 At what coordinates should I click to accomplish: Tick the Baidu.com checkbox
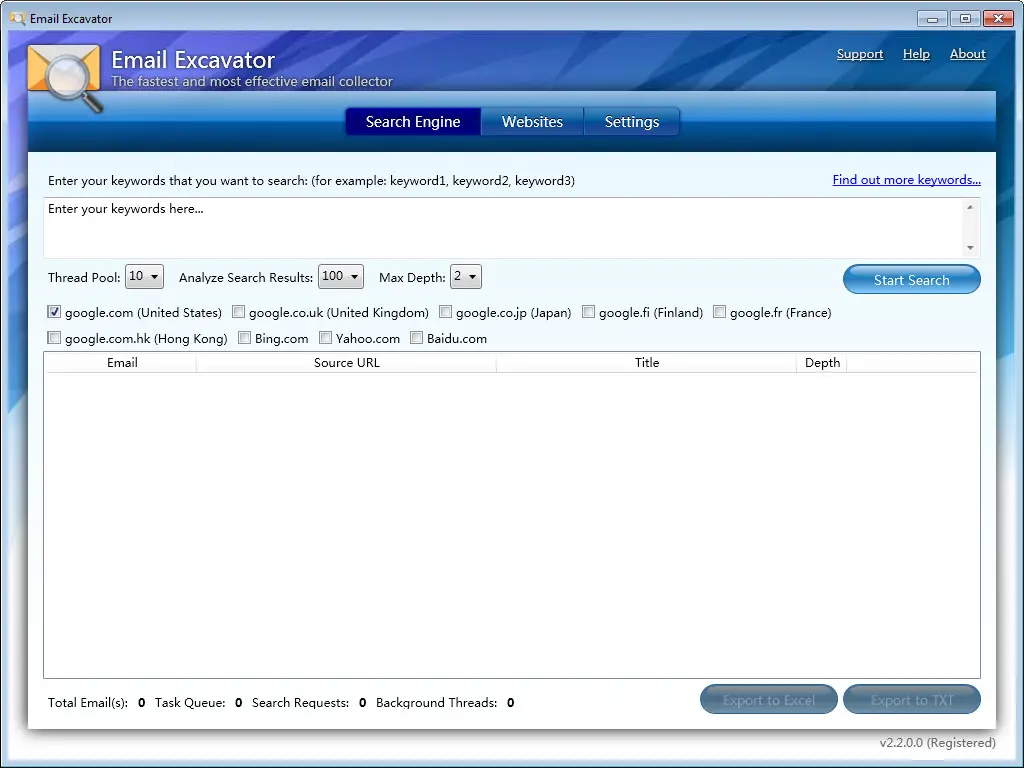(x=416, y=338)
